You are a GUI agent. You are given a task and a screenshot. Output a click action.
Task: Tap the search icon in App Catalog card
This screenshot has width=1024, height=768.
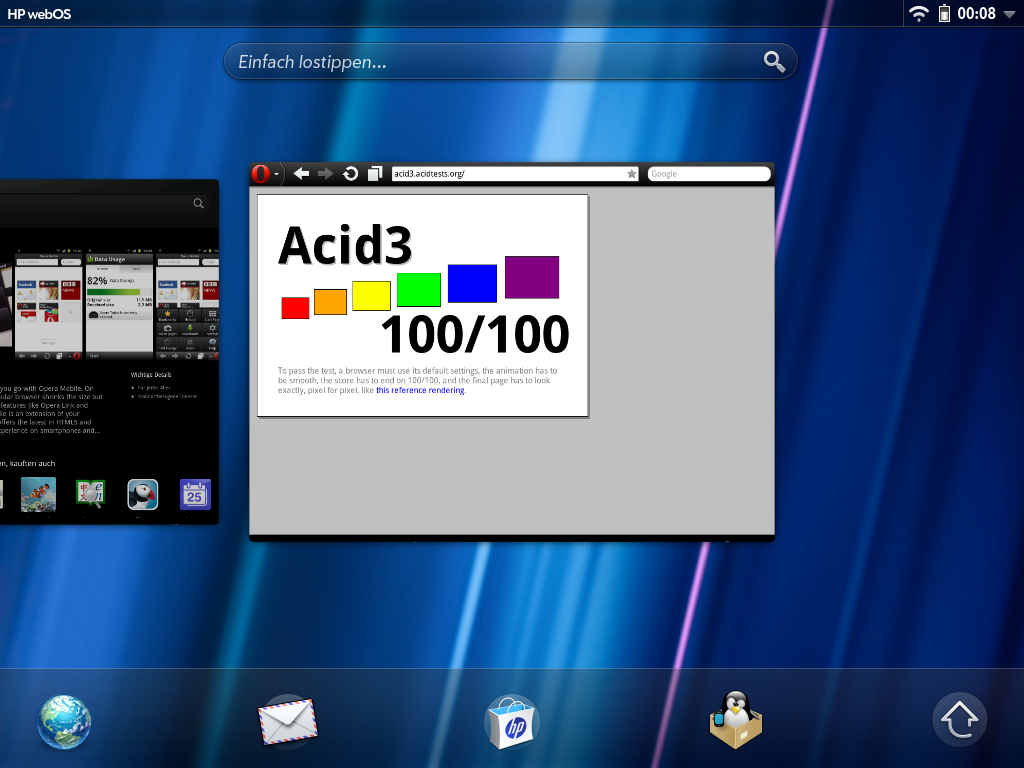199,203
